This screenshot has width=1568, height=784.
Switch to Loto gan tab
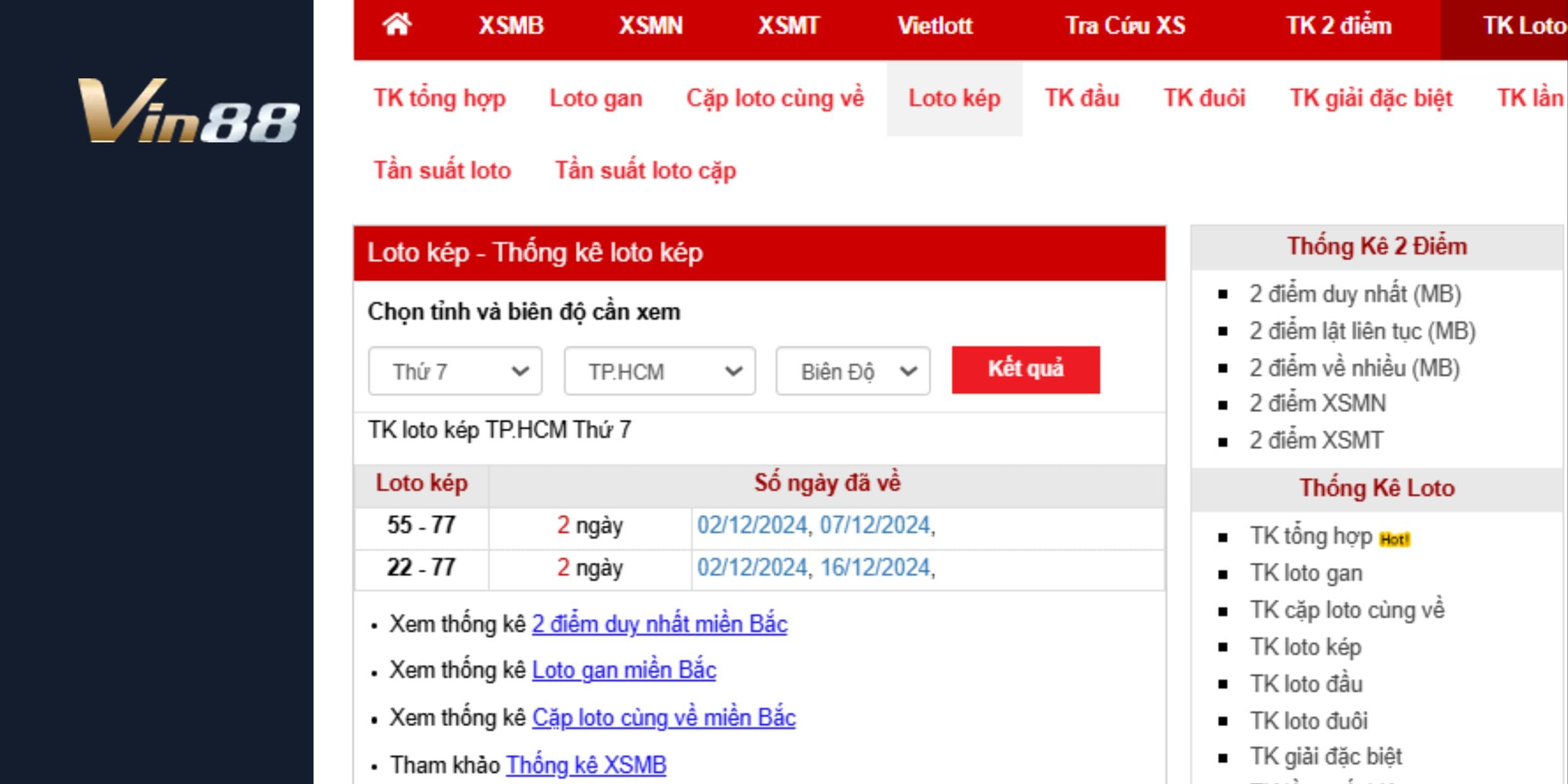point(596,98)
